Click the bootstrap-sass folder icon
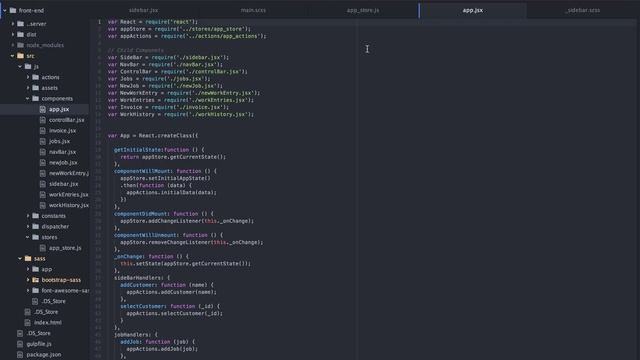 point(36,280)
